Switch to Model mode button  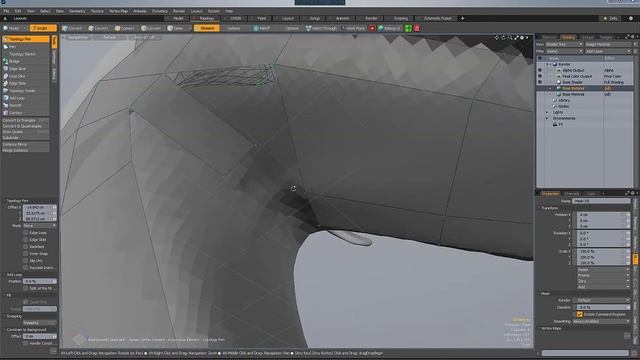[15, 28]
